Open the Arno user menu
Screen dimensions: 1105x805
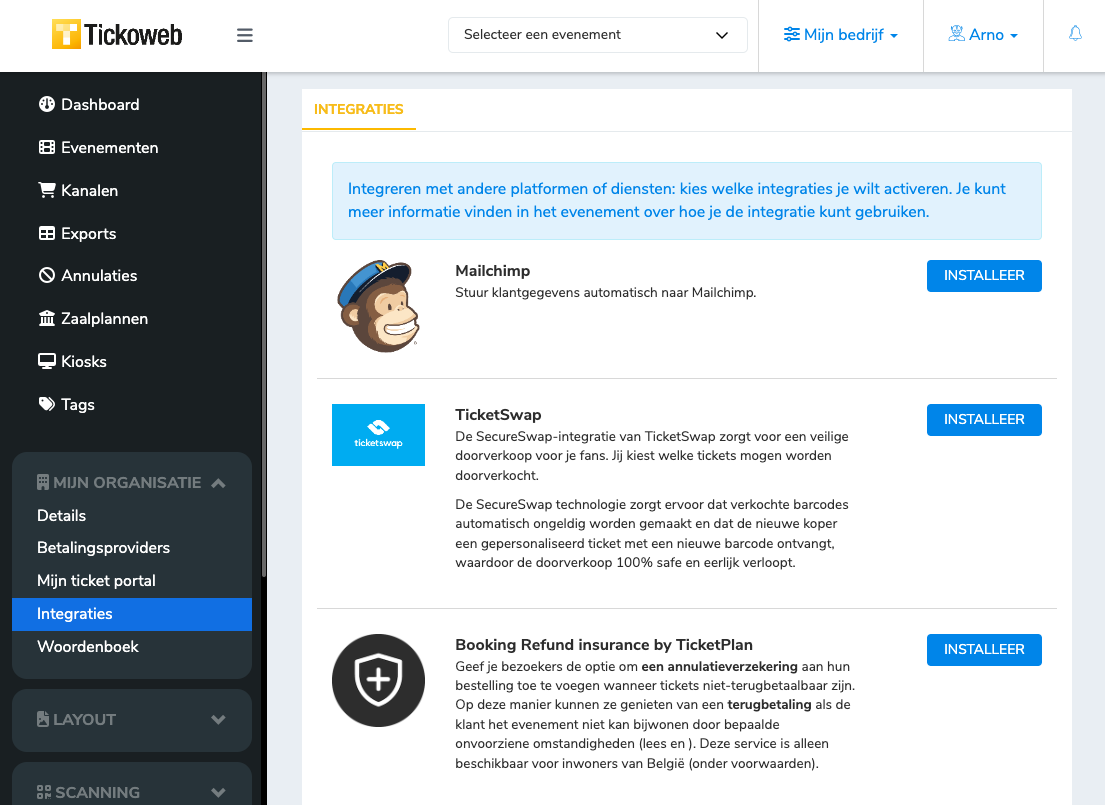(983, 35)
